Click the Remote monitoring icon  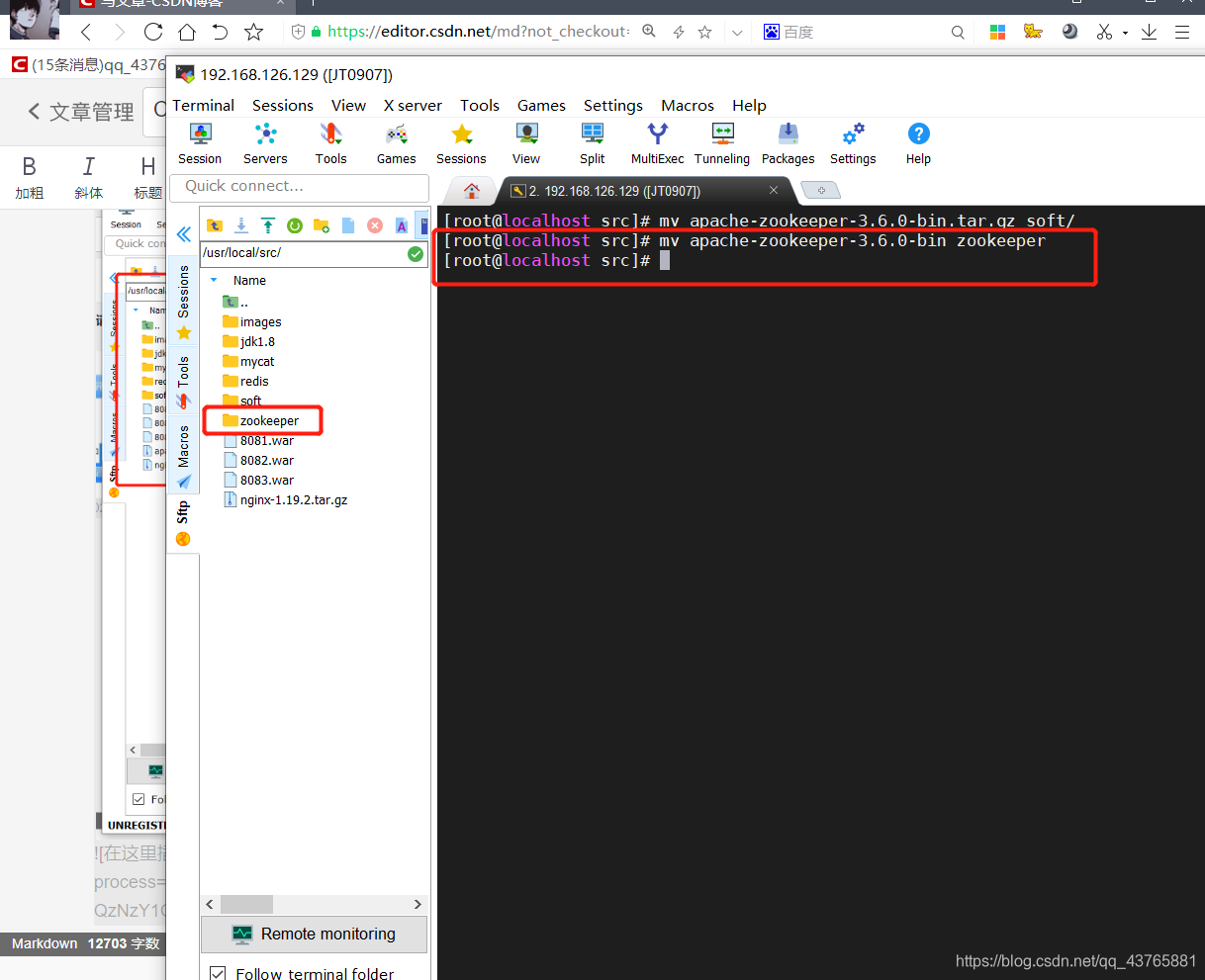[x=241, y=934]
